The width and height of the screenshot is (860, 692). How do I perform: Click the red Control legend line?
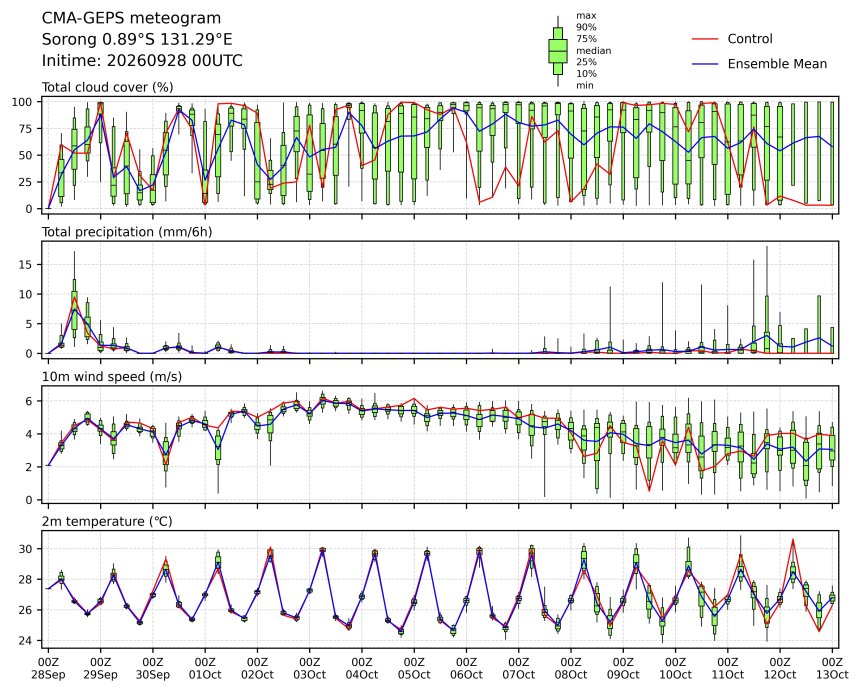[705, 39]
